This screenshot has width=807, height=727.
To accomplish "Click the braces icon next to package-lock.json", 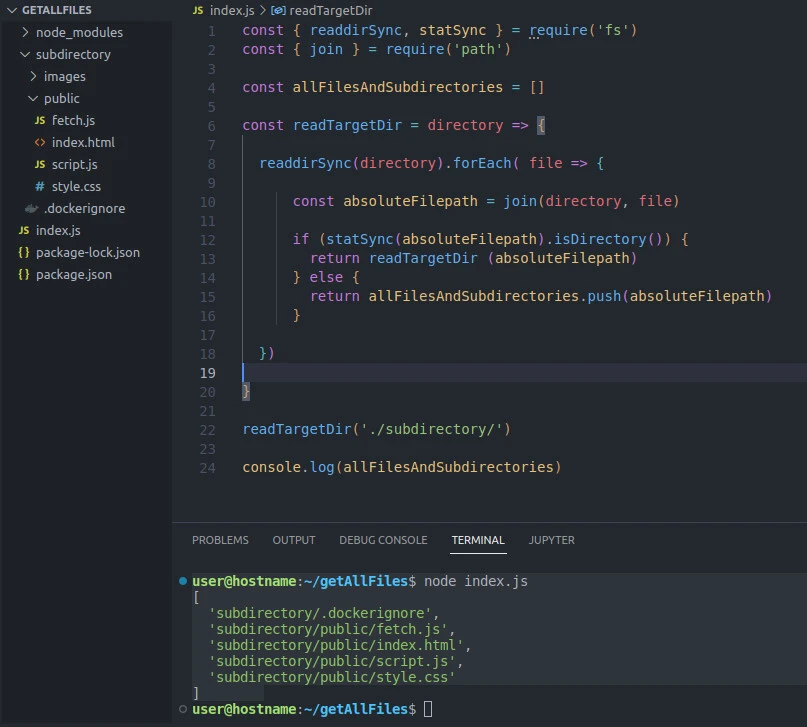I will [24, 253].
